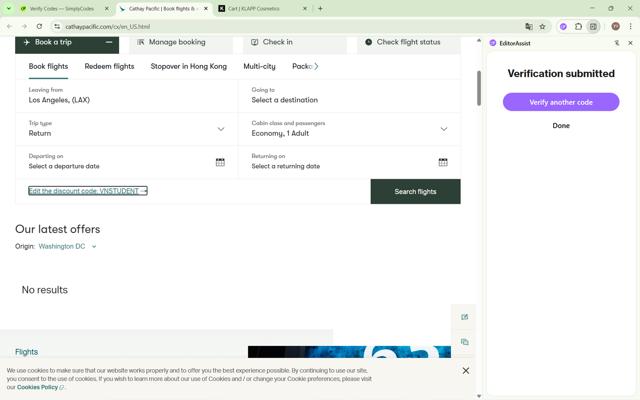The width and height of the screenshot is (640, 400).
Task: Click scrollbar up arrow
Action: 479,40
